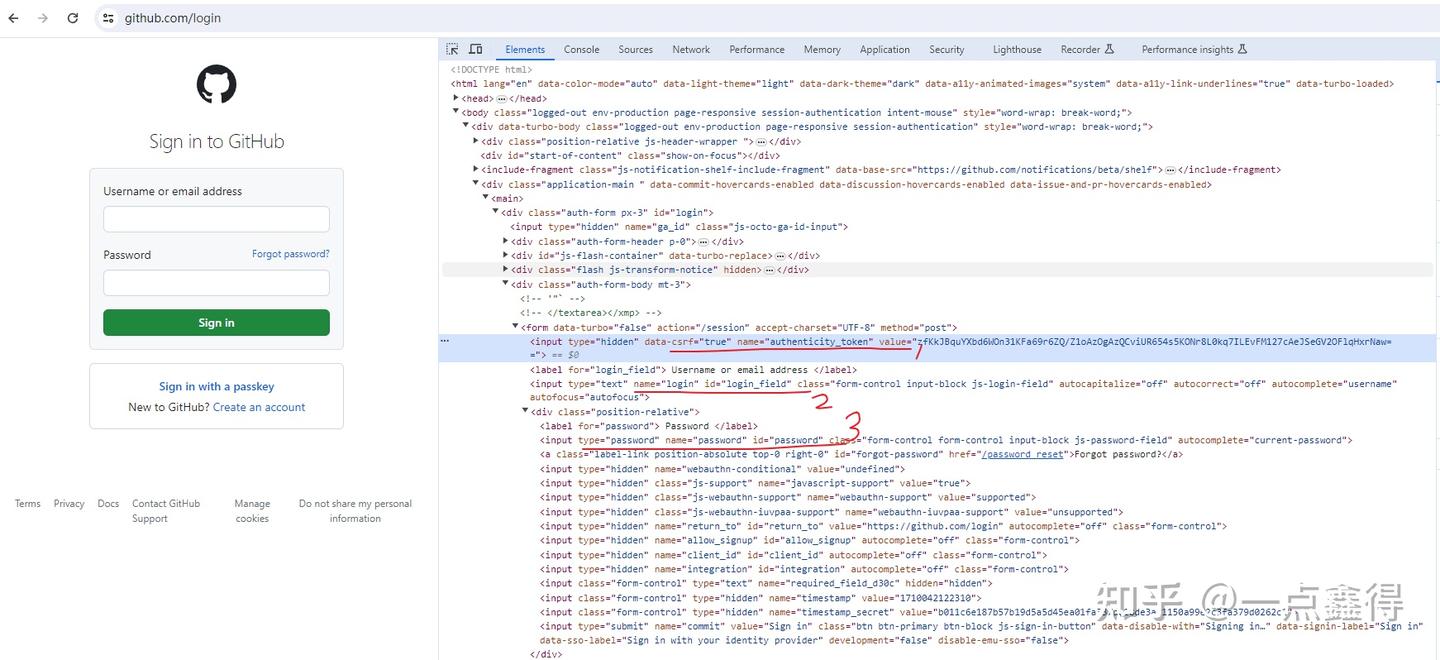Expand the include-fragment element node
Screen dimensions: 1440x660
[x=474, y=169]
